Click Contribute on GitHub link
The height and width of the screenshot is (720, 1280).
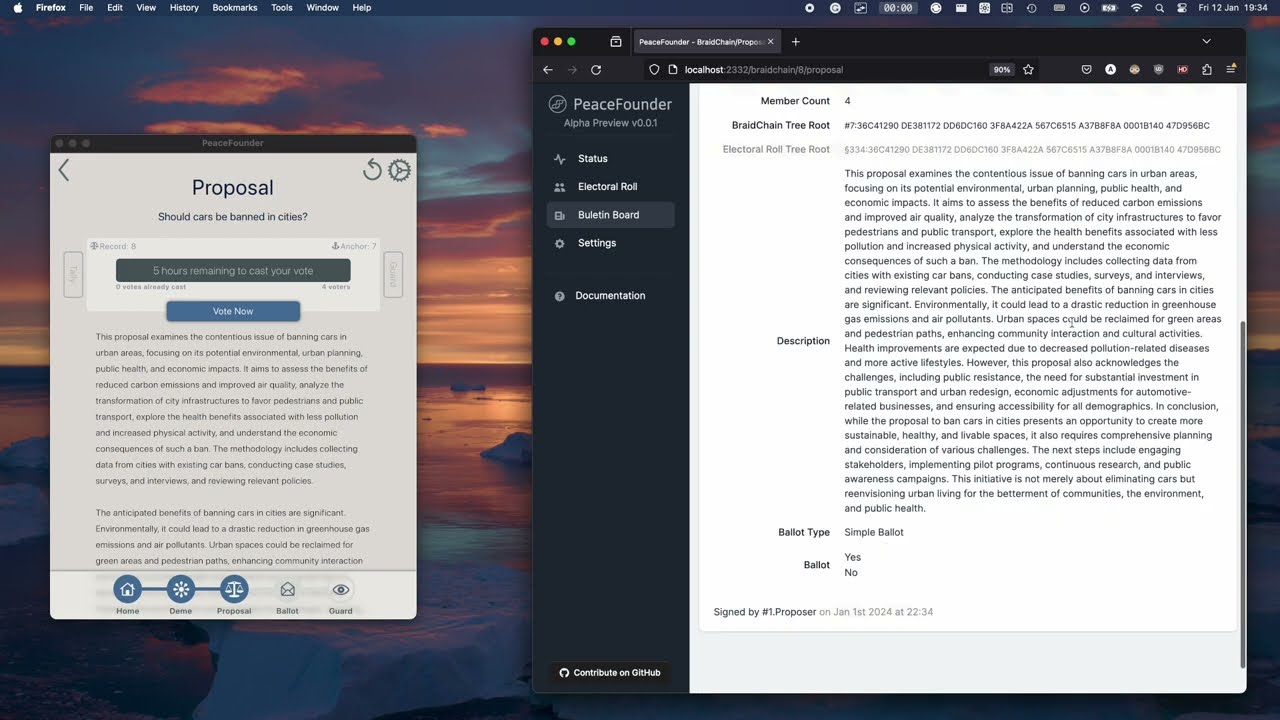(610, 673)
